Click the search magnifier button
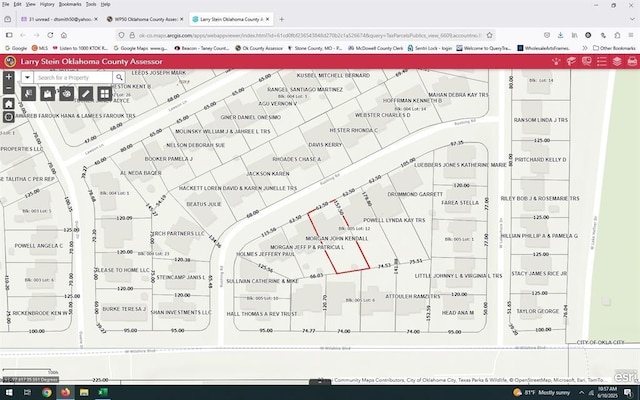640x400 pixels. click(119, 77)
